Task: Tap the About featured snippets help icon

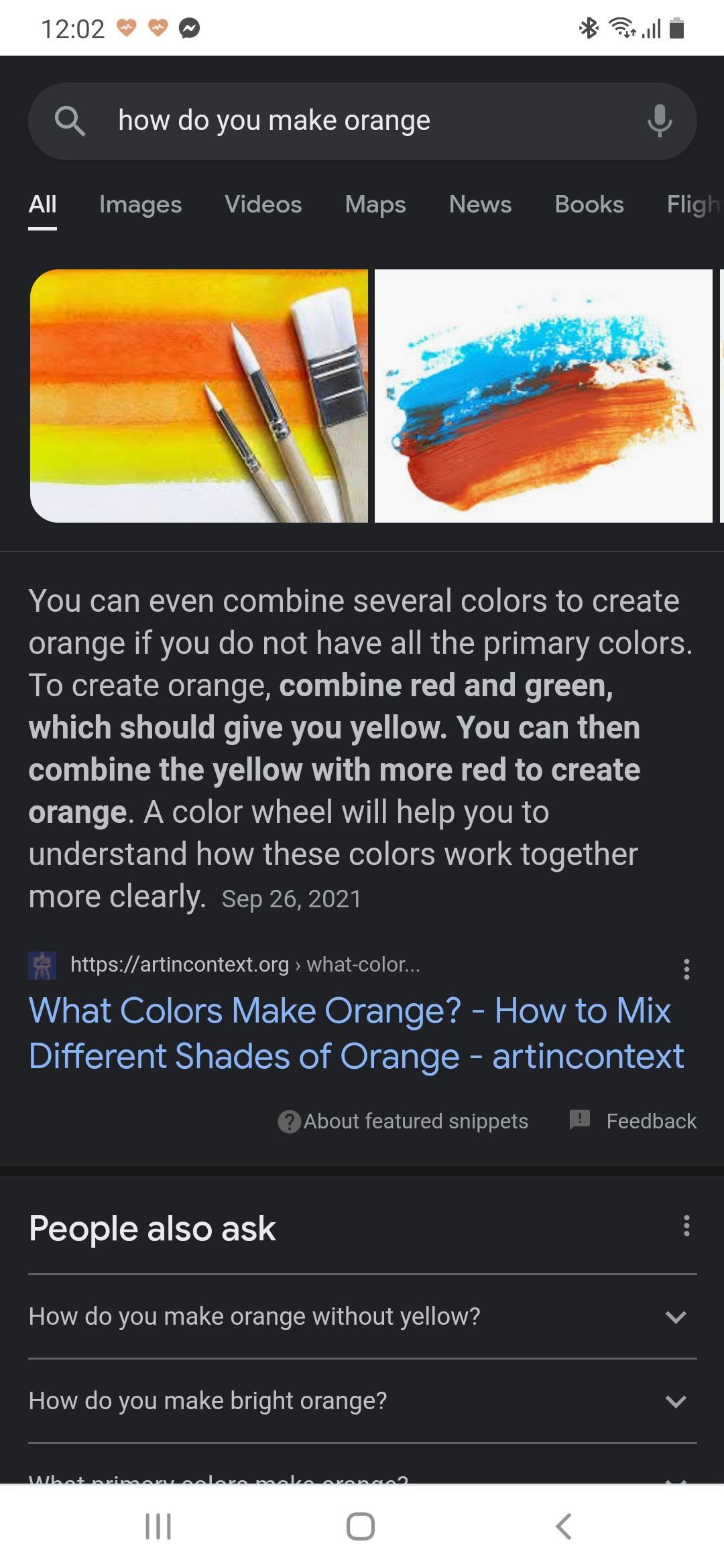Action: [x=289, y=1121]
